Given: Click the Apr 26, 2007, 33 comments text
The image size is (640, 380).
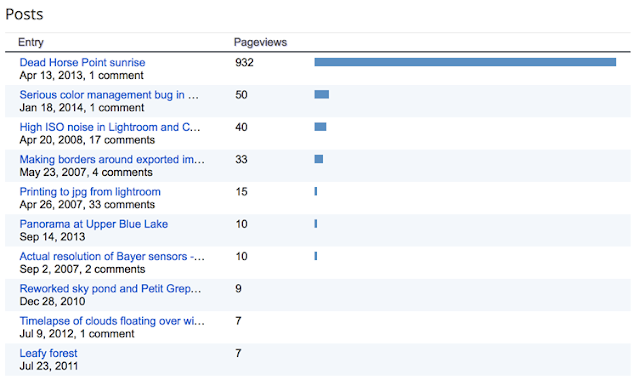Looking at the screenshot, I should [87, 204].
